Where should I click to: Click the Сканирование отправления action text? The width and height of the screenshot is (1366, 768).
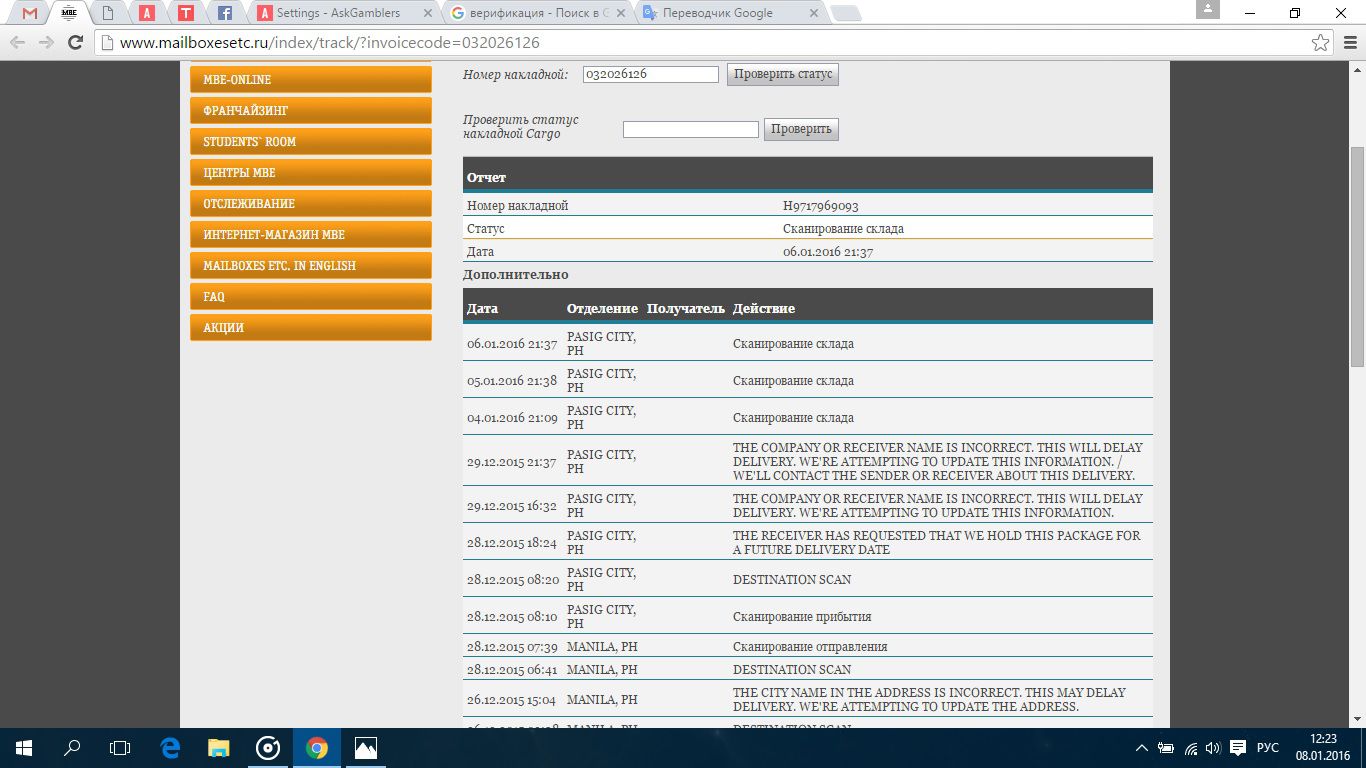click(810, 647)
